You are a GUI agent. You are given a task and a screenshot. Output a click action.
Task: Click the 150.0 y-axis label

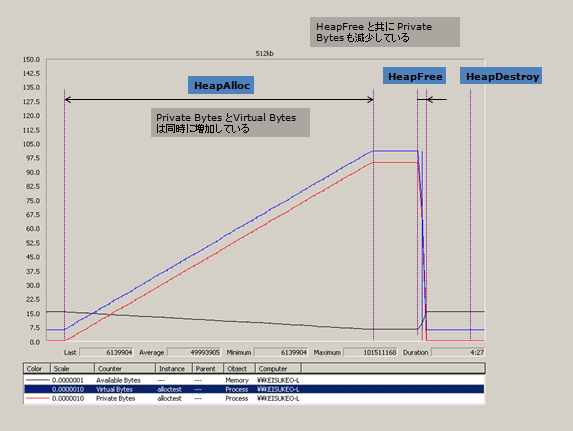[31, 59]
